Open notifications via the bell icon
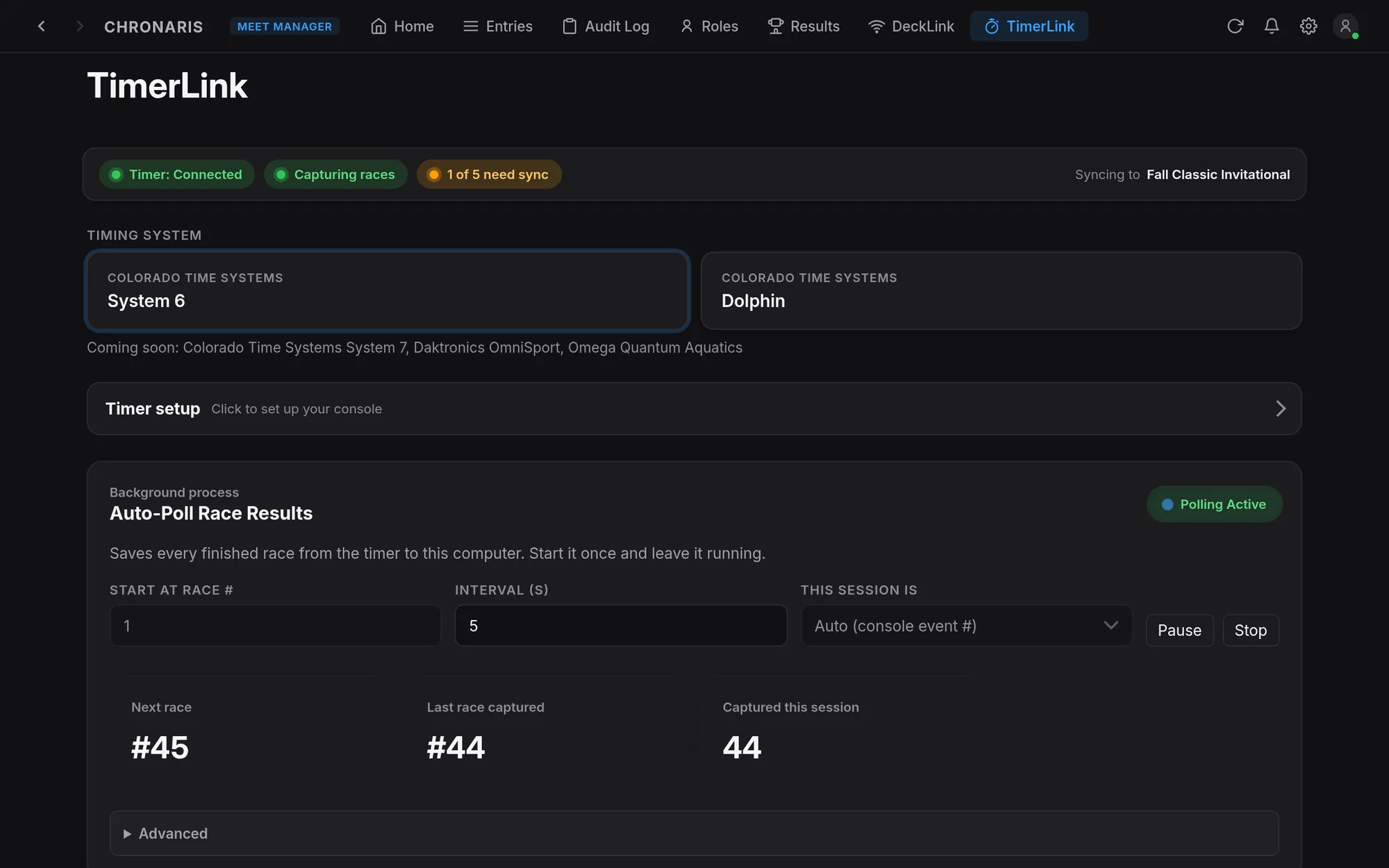The width and height of the screenshot is (1389, 868). [x=1272, y=26]
